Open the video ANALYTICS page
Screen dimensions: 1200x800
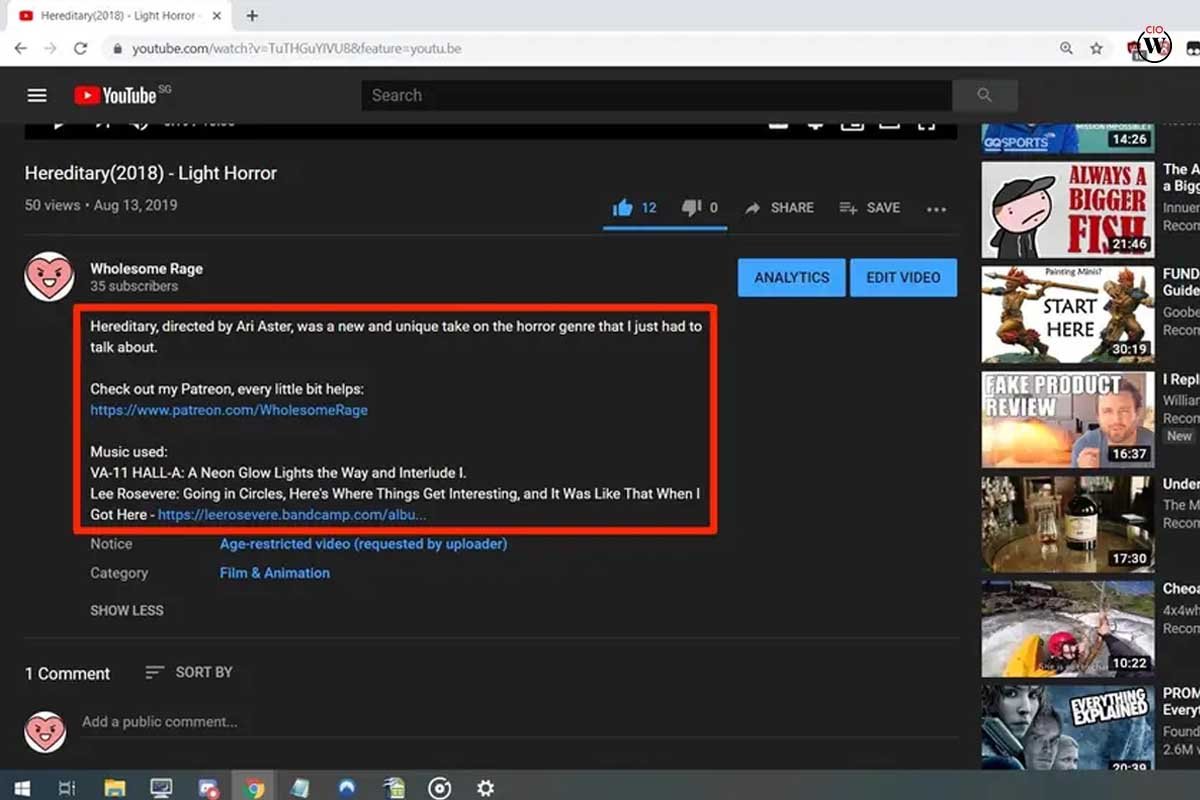tap(792, 278)
